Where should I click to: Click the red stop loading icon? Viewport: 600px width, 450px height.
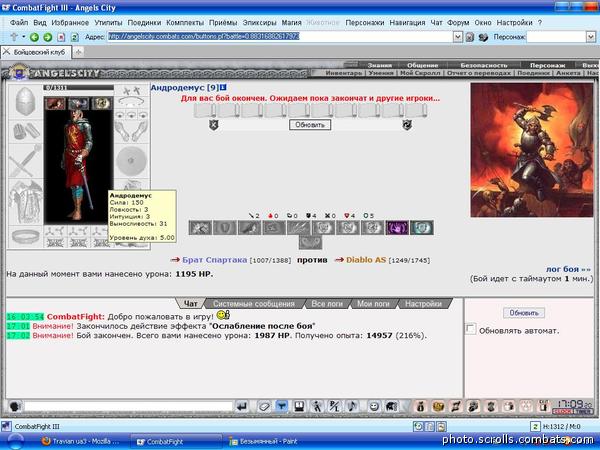(61, 37)
